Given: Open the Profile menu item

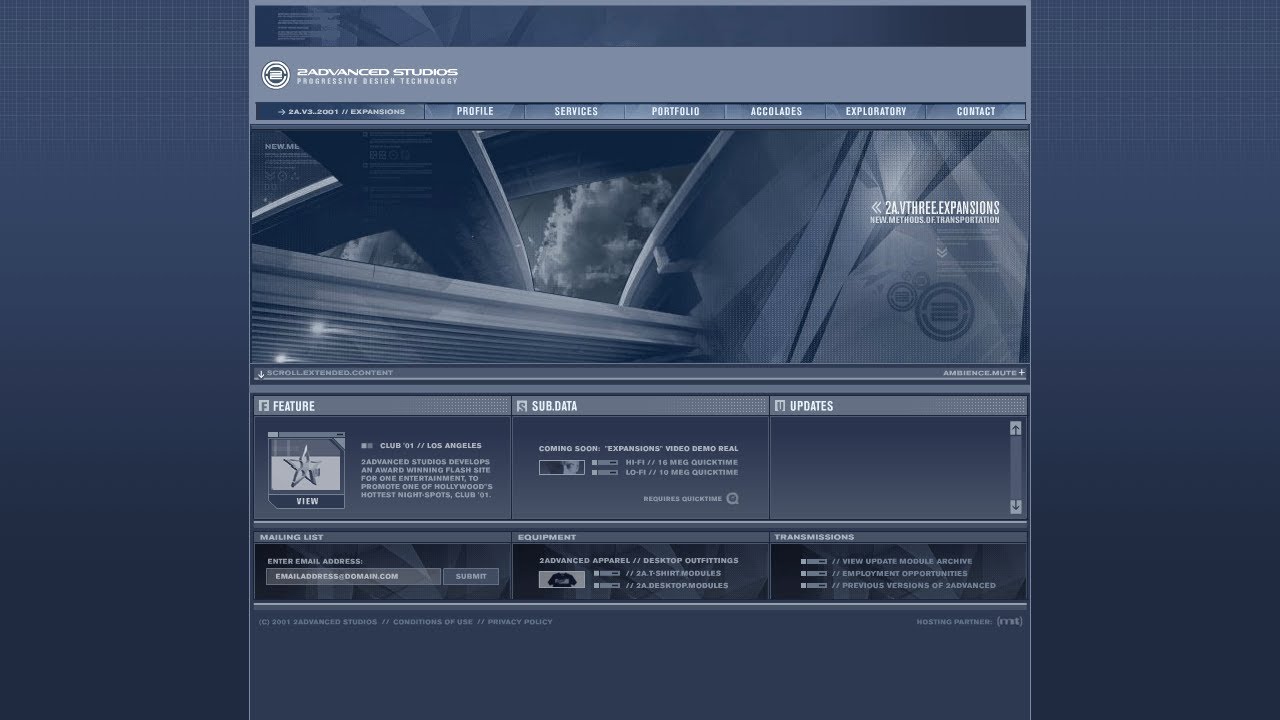Looking at the screenshot, I should (475, 111).
